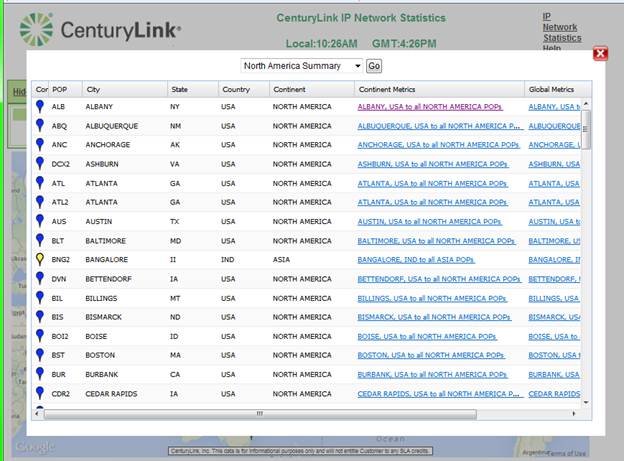Close the popup with the red X button
Screen dimensions: 624x461
click(600, 53)
